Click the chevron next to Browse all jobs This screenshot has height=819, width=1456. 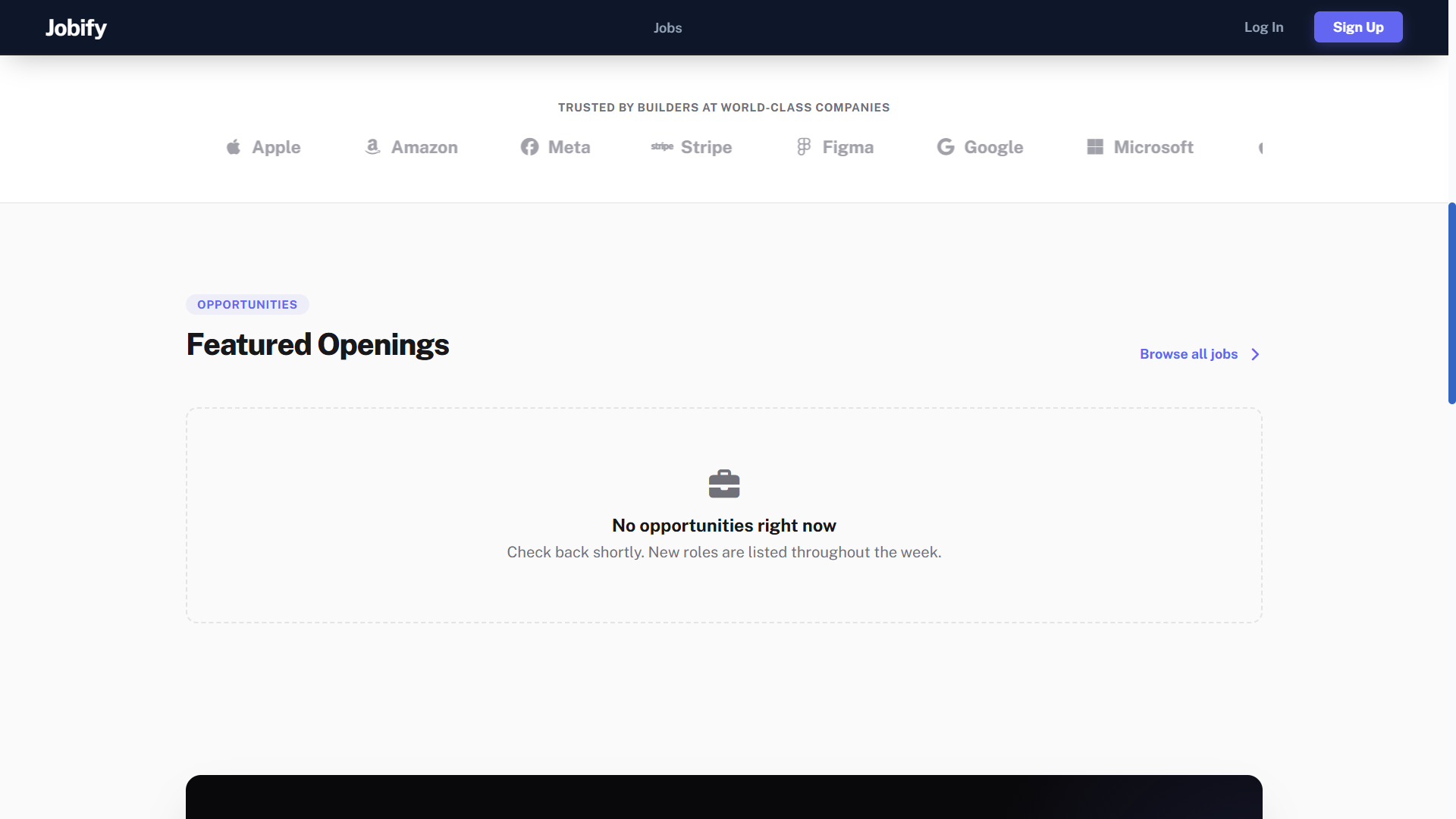pyautogui.click(x=1255, y=354)
